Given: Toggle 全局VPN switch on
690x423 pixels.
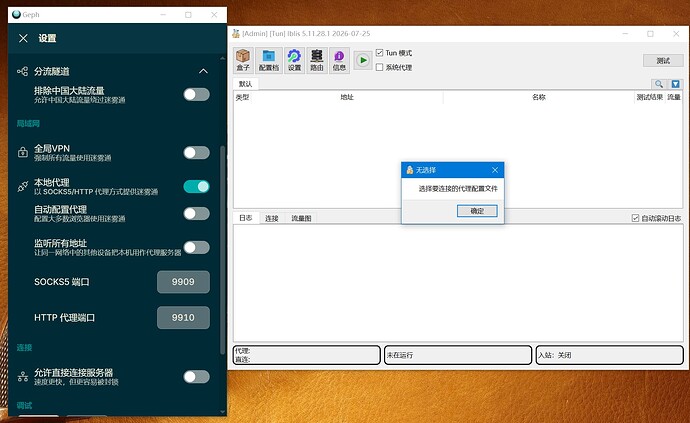Looking at the screenshot, I should (x=196, y=153).
